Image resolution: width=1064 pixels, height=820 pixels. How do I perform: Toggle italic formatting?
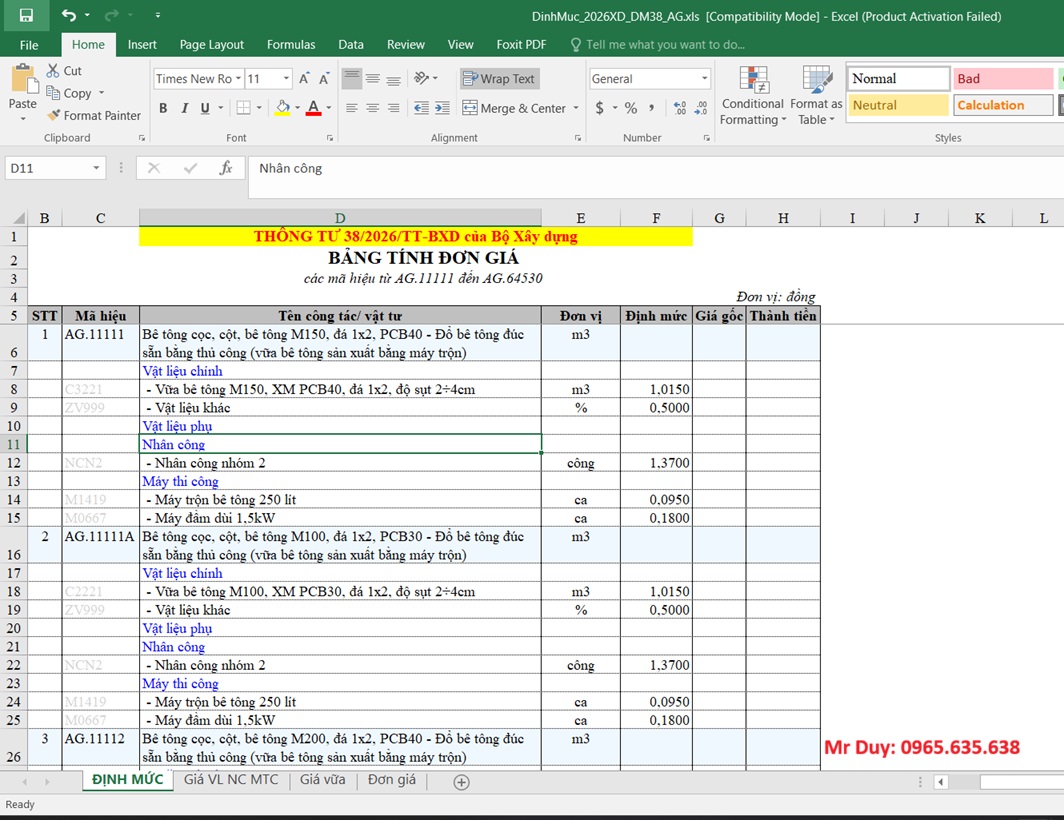(184, 108)
